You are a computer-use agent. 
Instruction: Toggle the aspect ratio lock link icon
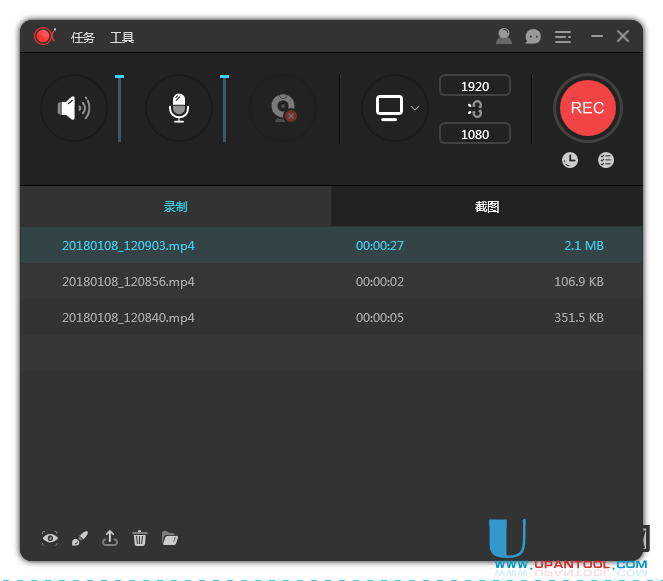pos(474,109)
